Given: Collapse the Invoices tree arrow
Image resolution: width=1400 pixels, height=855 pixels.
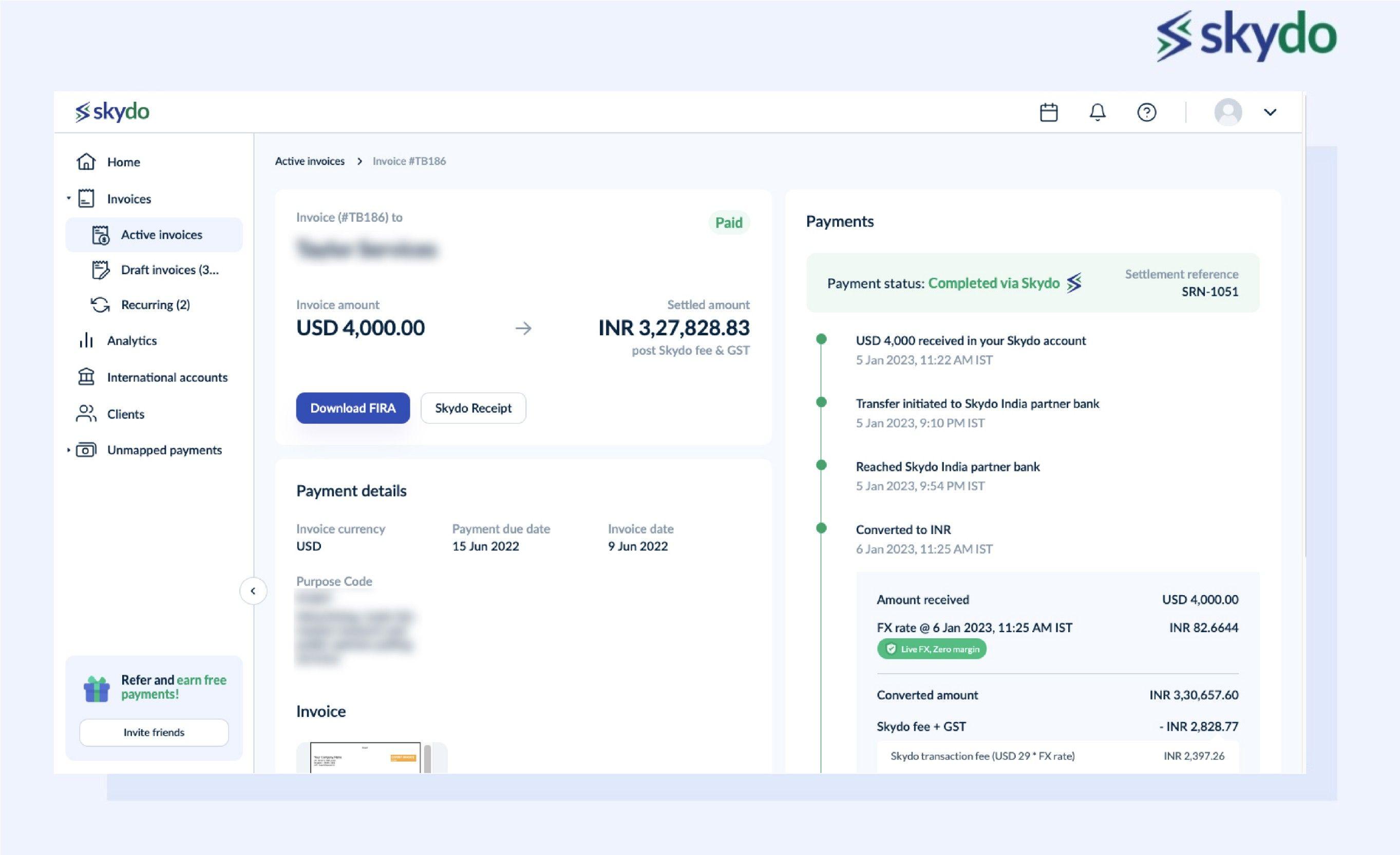Looking at the screenshot, I should [68, 198].
